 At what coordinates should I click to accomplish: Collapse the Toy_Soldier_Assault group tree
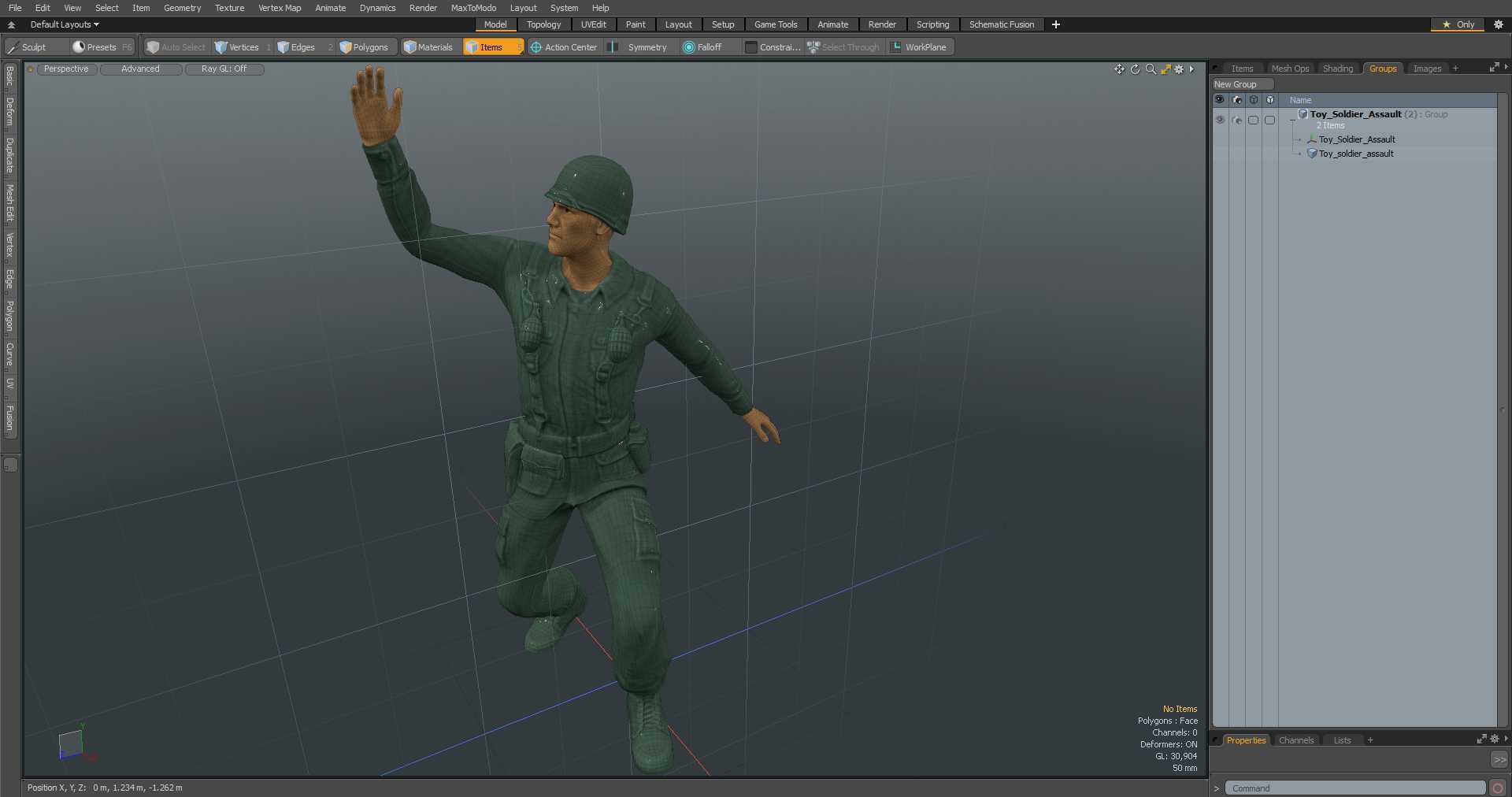[1292, 120]
